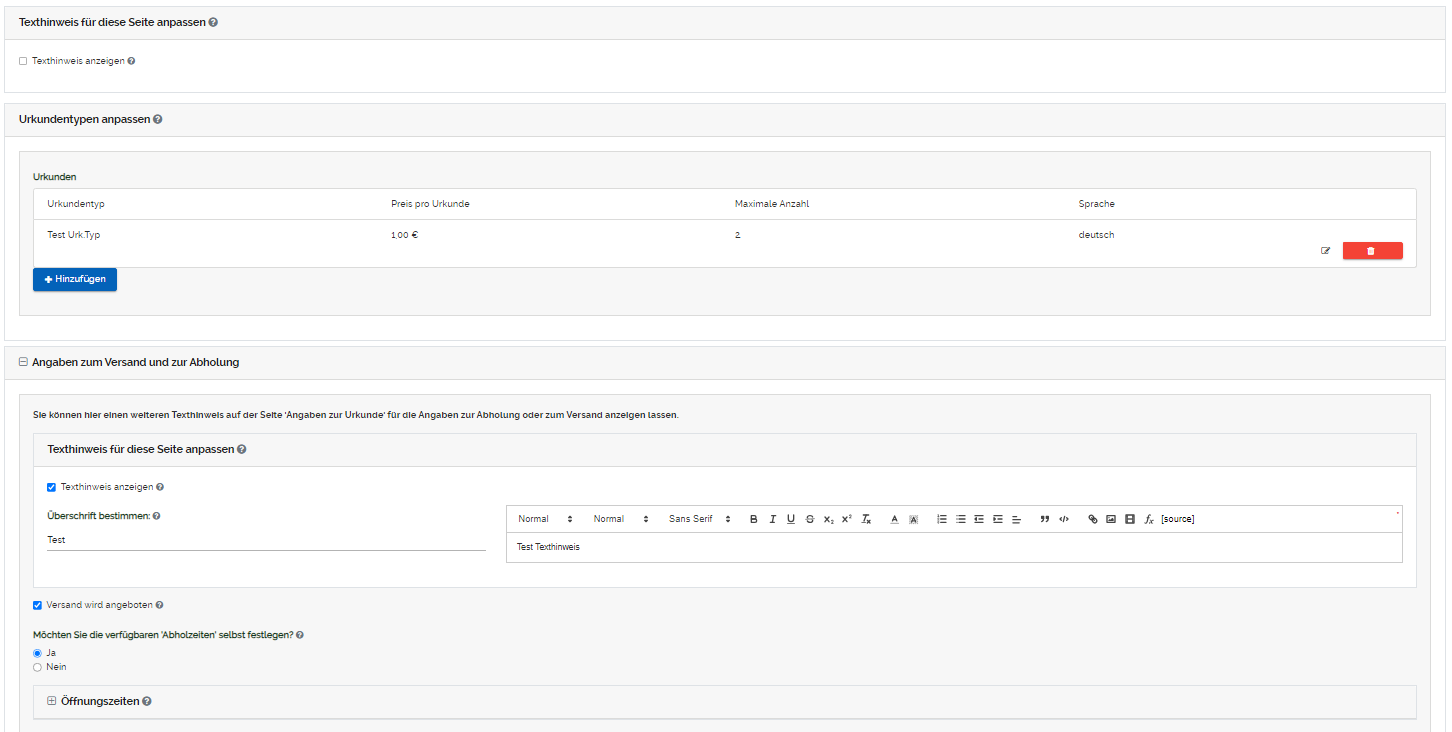1452x732 pixels.
Task: Pick text color in the editor toolbar
Action: pos(895,519)
